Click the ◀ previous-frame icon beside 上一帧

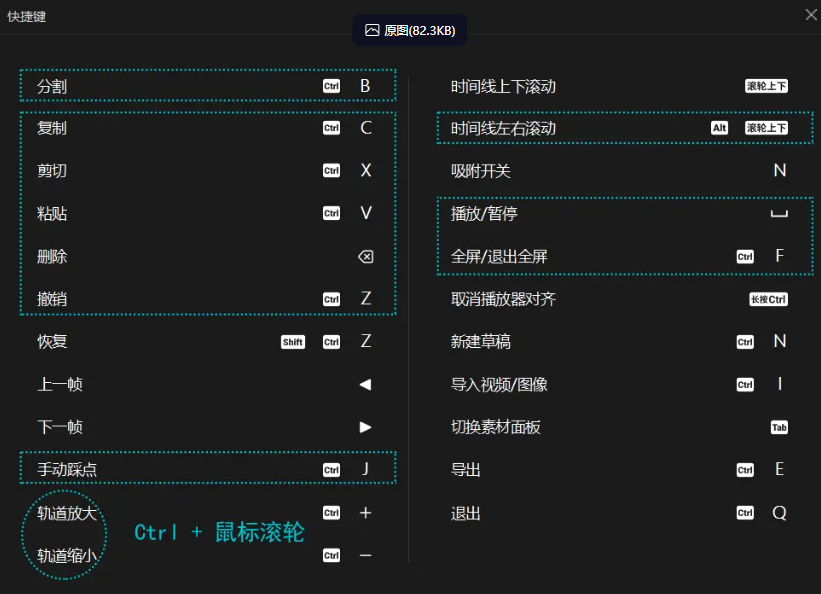click(366, 384)
